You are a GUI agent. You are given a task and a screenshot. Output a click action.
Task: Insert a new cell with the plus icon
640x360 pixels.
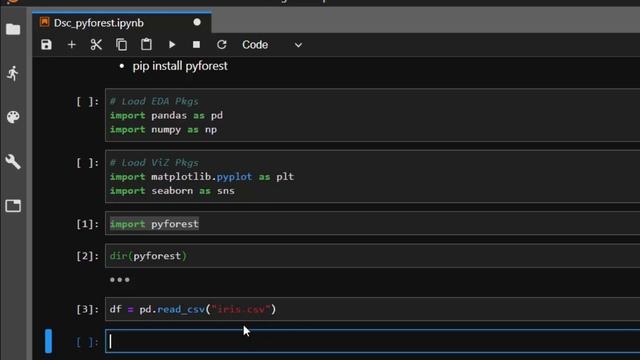pyautogui.click(x=71, y=44)
